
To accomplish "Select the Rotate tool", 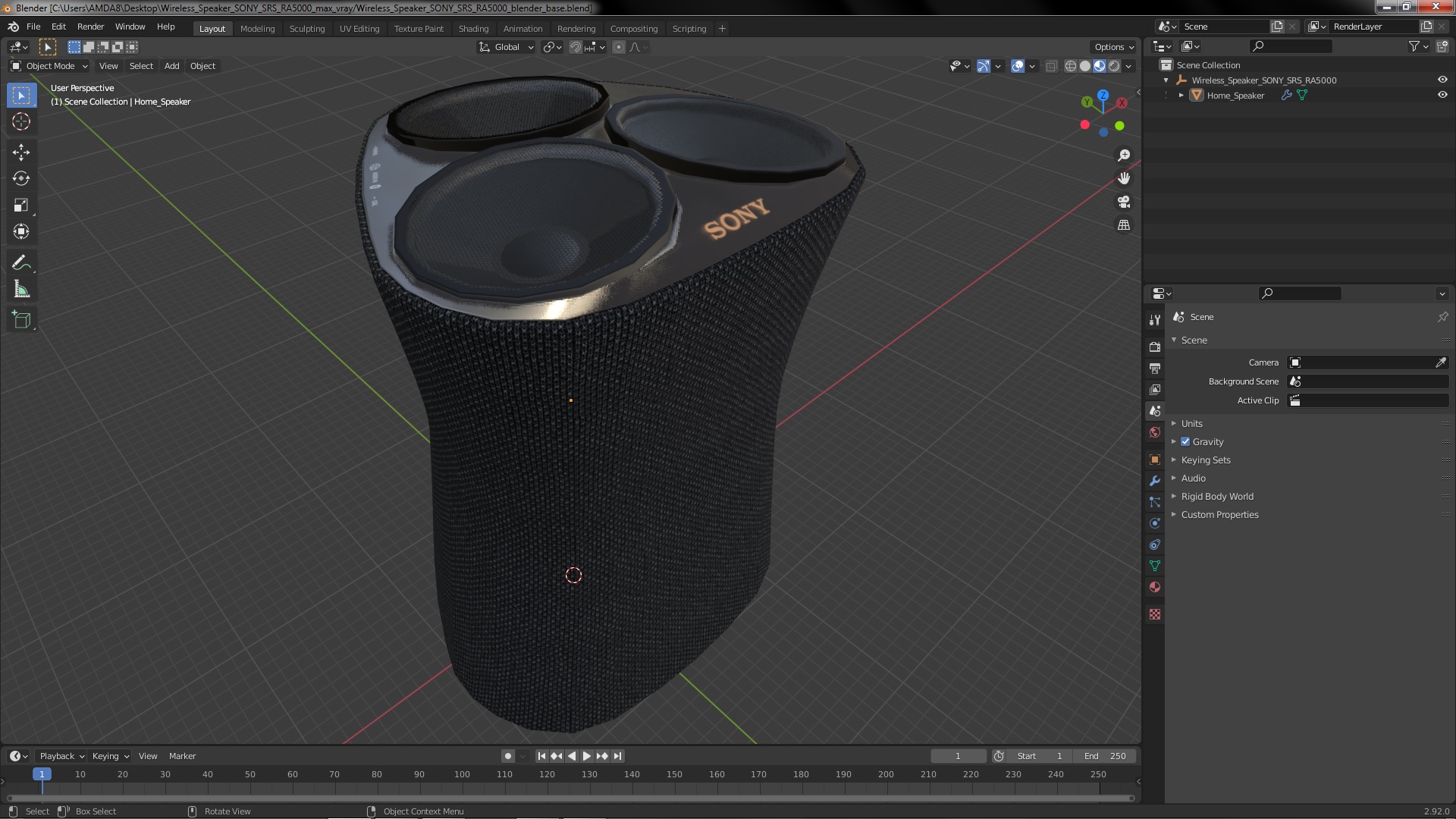I will (x=21, y=179).
